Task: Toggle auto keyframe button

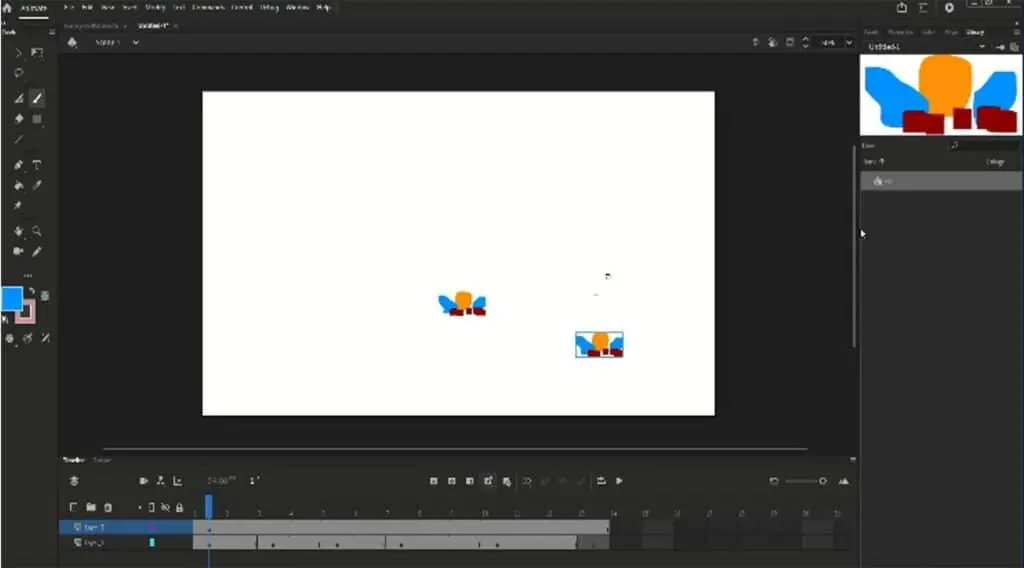Action: pos(488,481)
